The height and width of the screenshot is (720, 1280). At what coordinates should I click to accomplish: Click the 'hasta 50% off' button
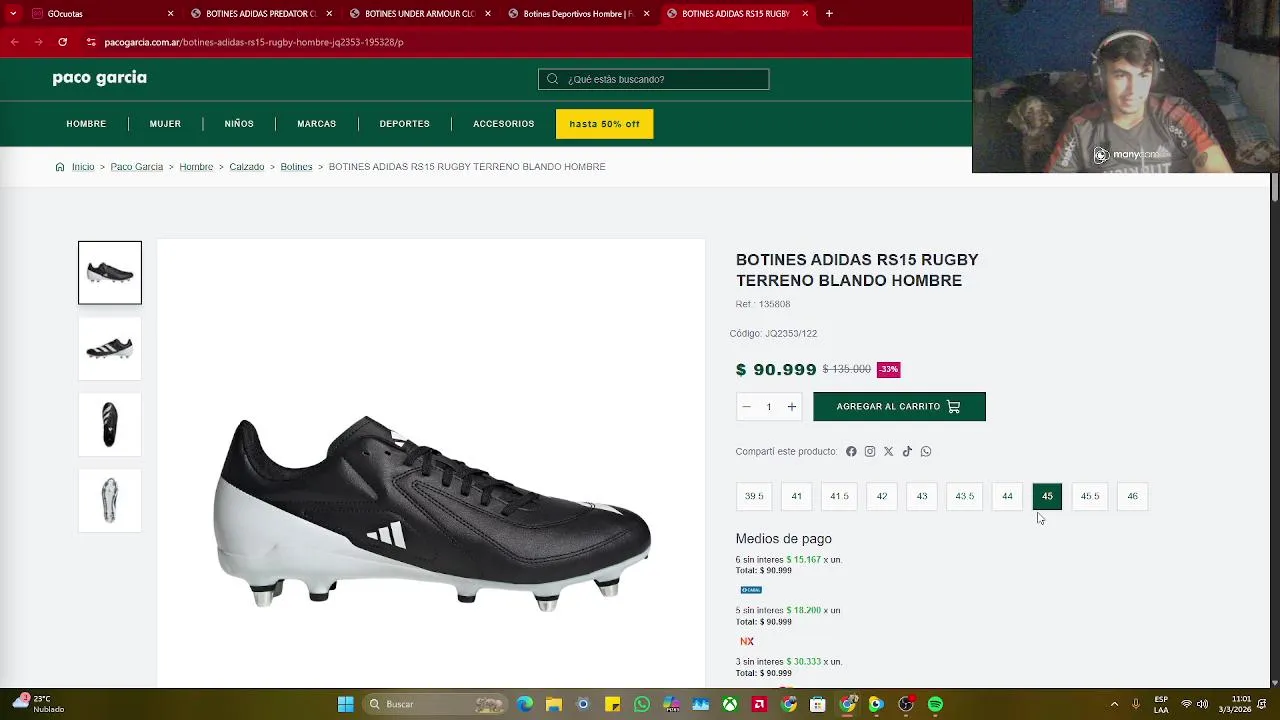604,124
